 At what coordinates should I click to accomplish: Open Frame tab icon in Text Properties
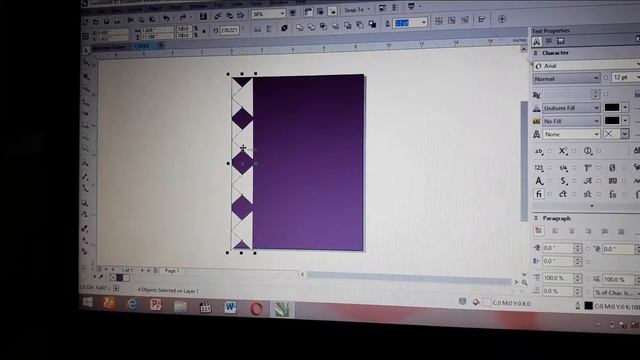click(x=560, y=41)
